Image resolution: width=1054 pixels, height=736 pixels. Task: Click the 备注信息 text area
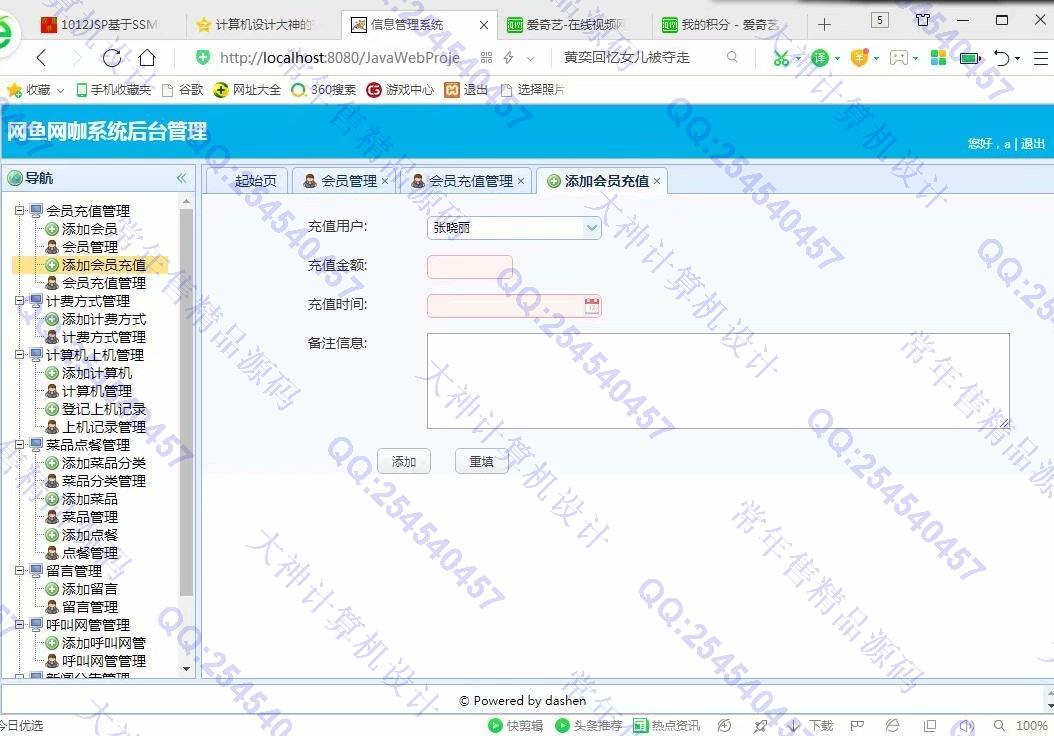tap(718, 380)
